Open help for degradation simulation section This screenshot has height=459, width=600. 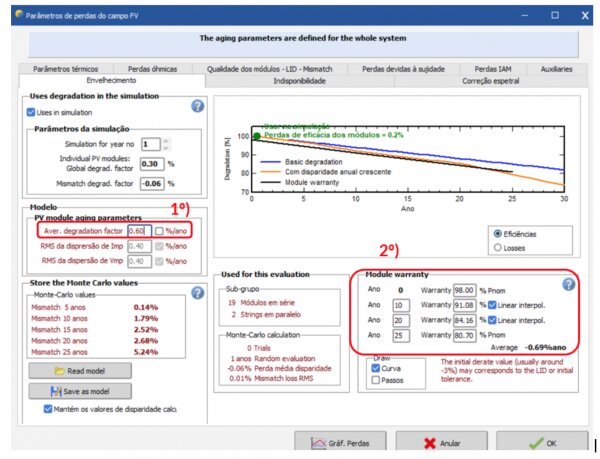197,104
